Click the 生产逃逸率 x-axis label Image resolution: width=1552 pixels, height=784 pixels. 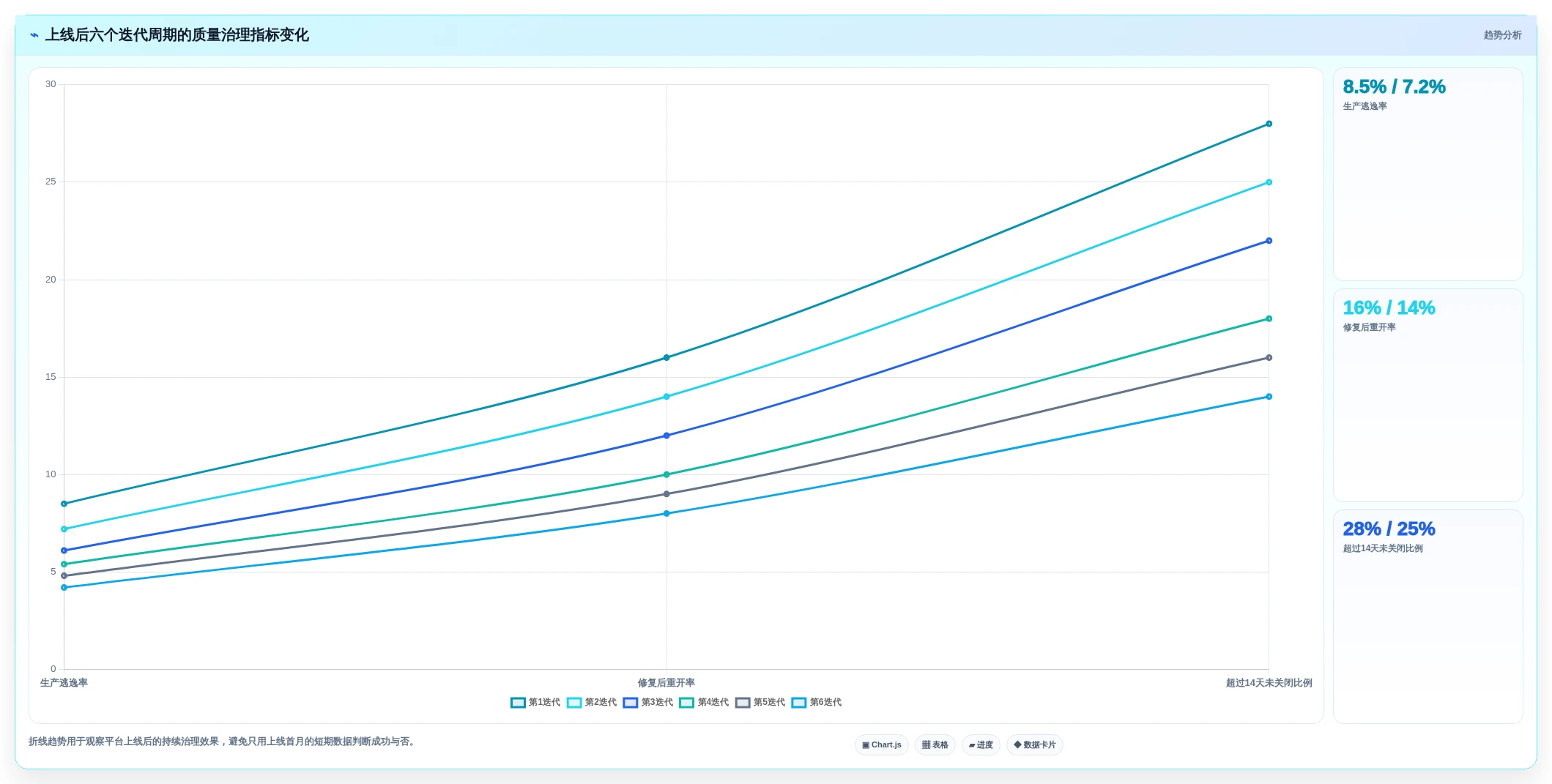64,683
